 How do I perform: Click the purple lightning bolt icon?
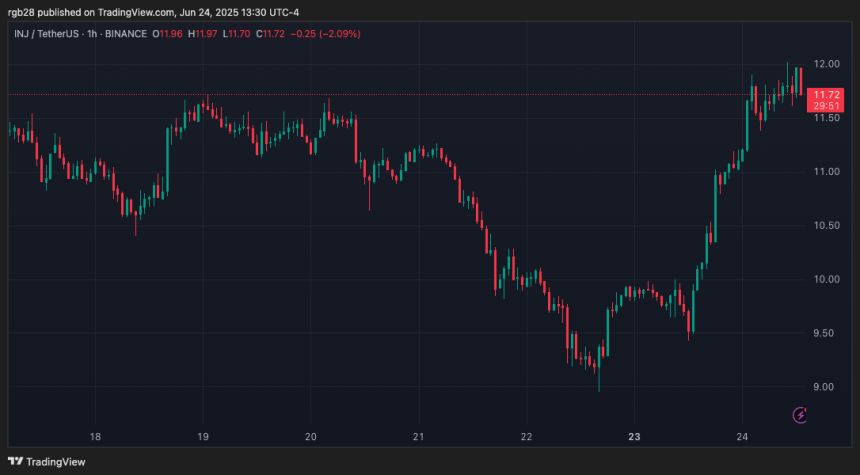[x=799, y=414]
